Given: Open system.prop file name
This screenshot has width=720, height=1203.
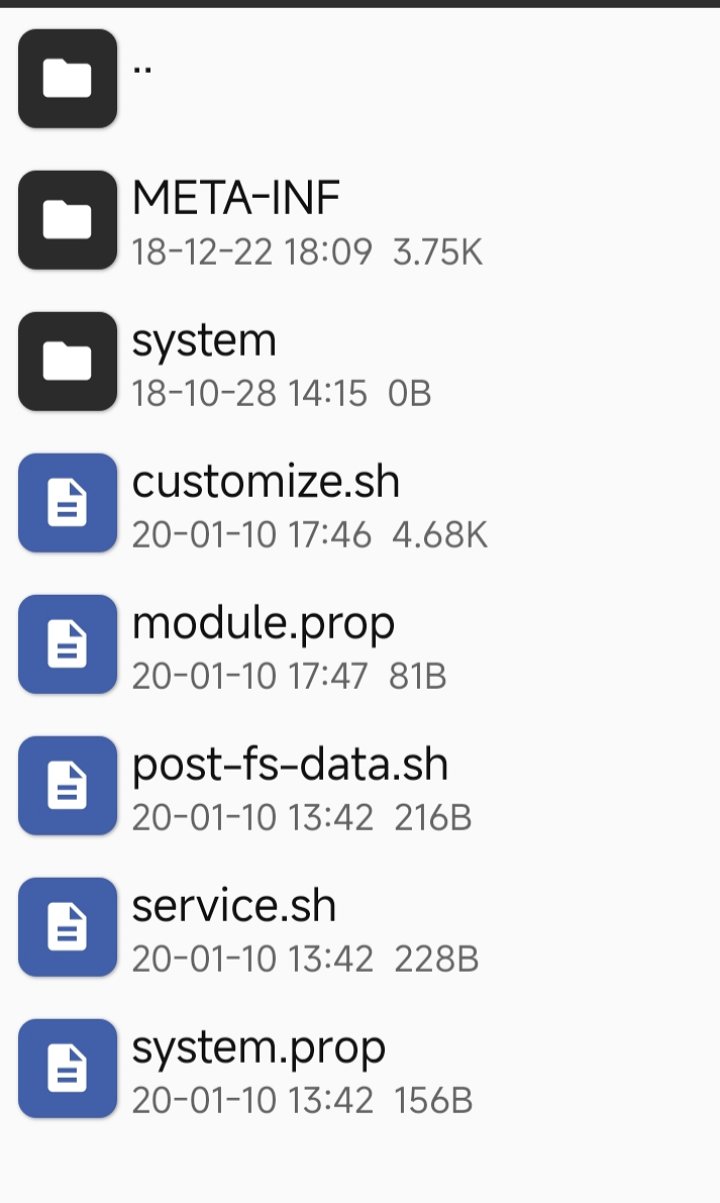Looking at the screenshot, I should [x=259, y=1049].
